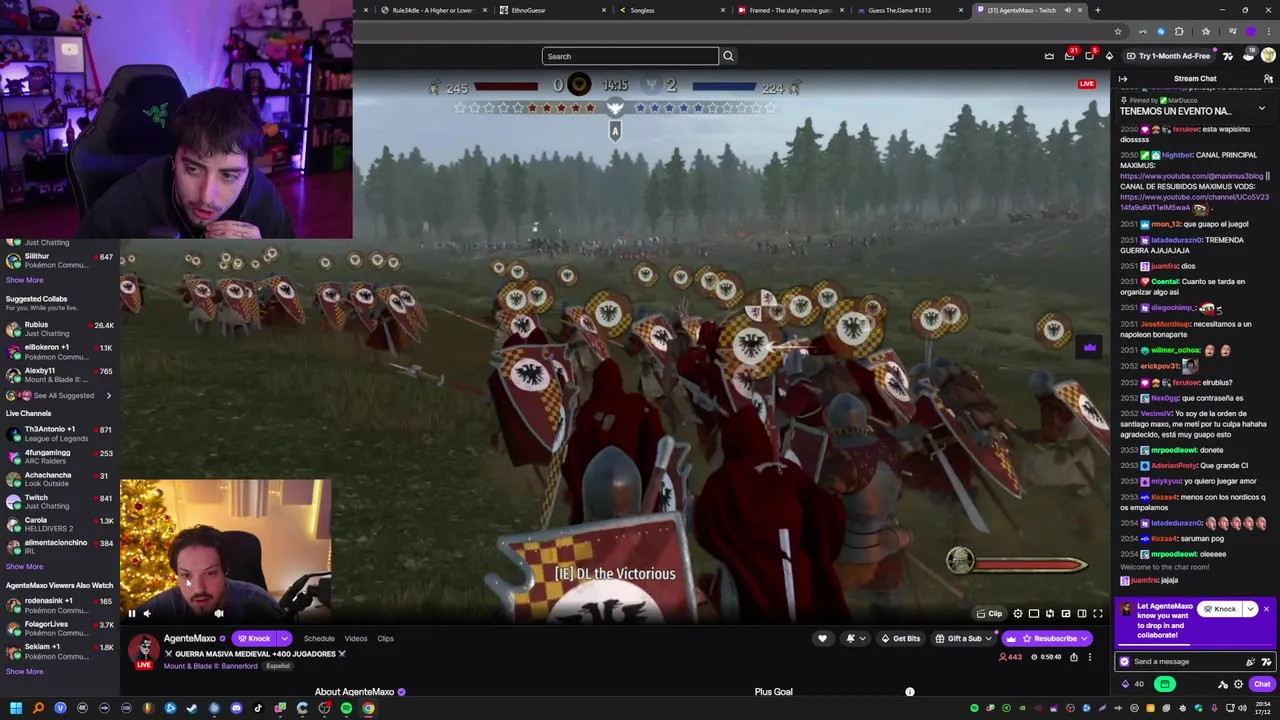Open Windows Start menu
Viewport: 1280px width, 720px height.
click(x=16, y=708)
